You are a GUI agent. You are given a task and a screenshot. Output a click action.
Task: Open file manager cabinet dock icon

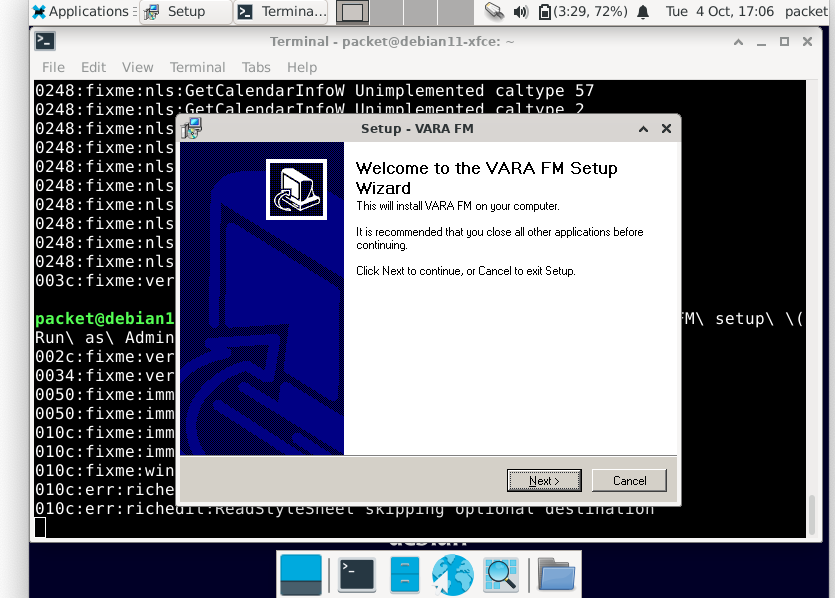click(x=405, y=575)
